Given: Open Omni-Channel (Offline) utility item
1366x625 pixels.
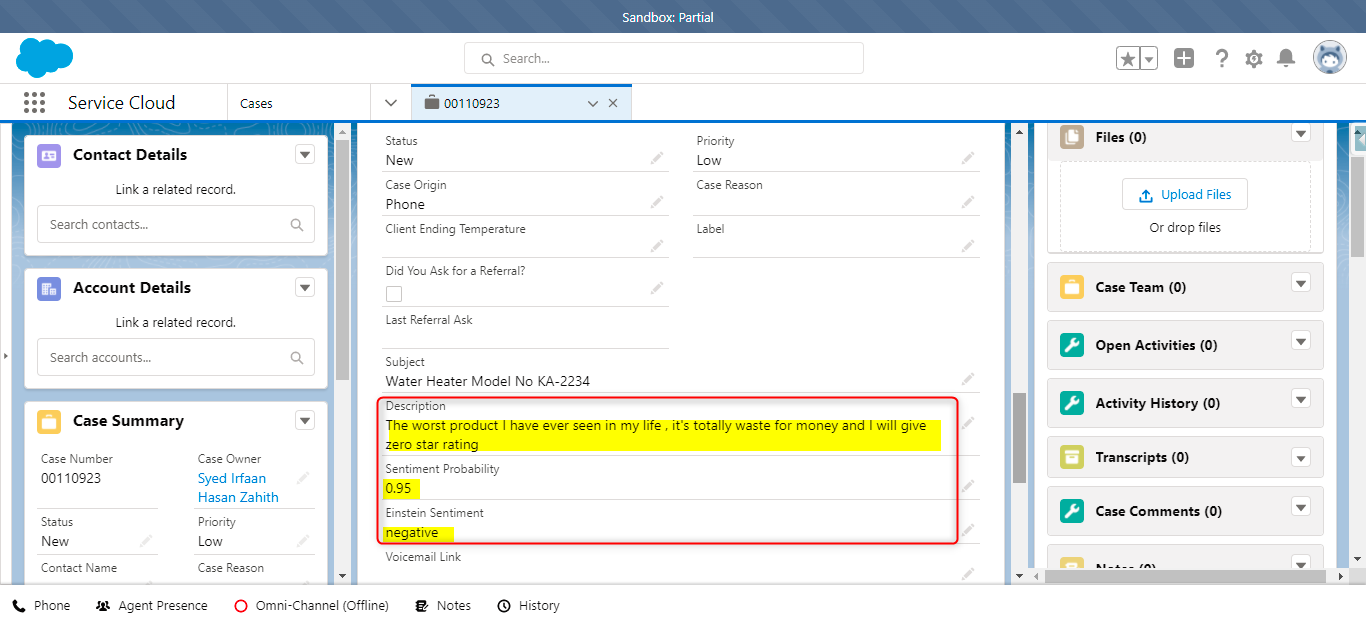Looking at the screenshot, I should pyautogui.click(x=311, y=606).
